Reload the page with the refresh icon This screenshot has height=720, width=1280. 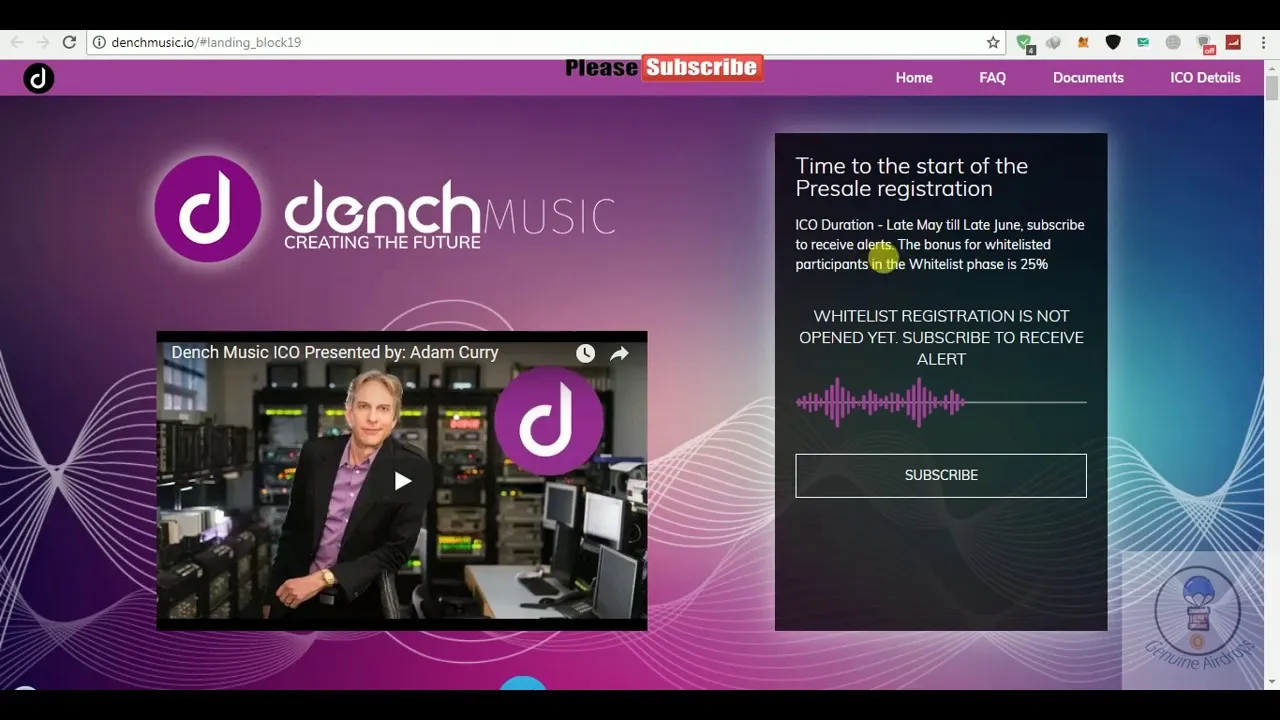69,42
